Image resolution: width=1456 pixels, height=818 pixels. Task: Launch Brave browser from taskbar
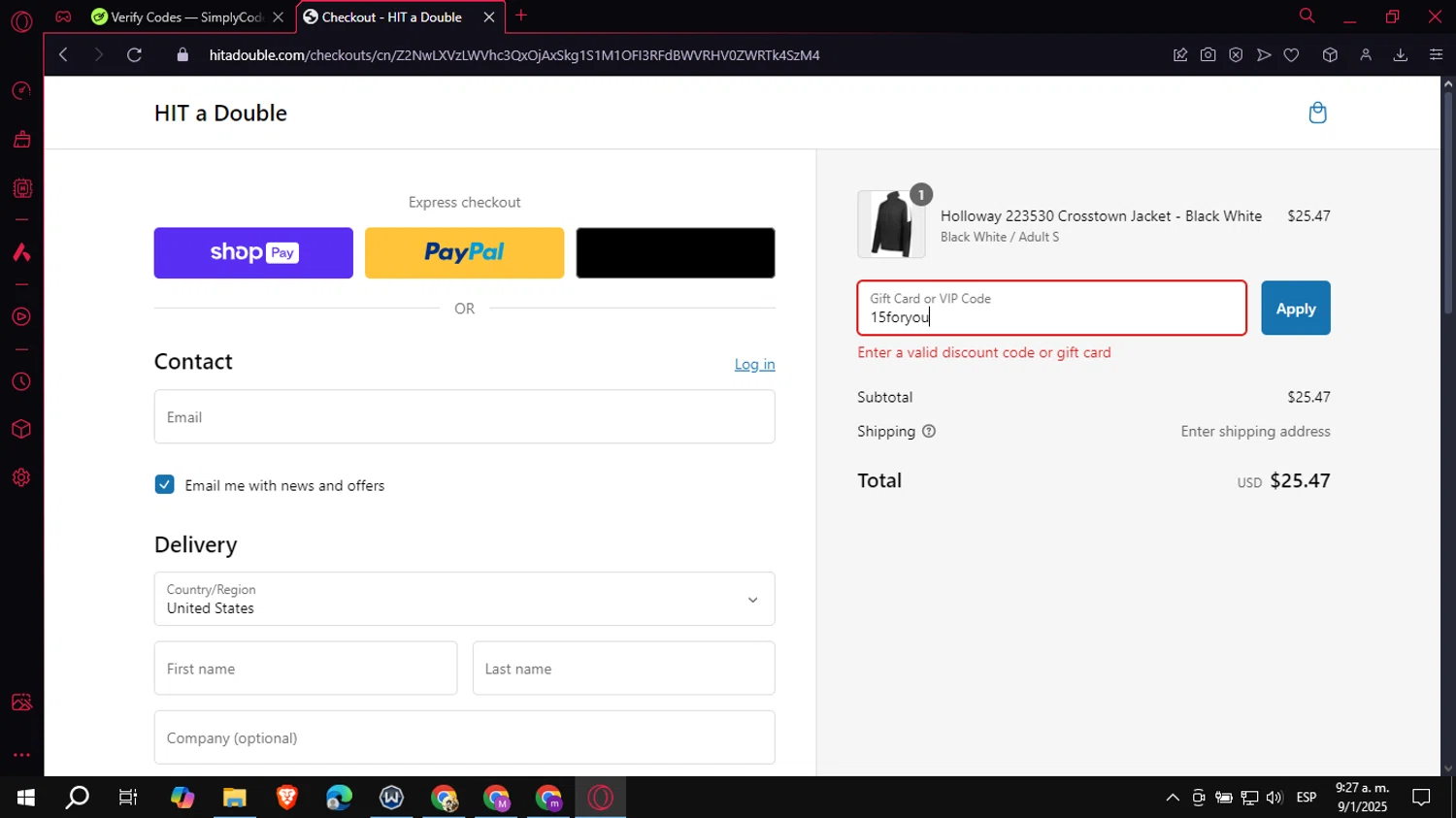click(x=286, y=798)
